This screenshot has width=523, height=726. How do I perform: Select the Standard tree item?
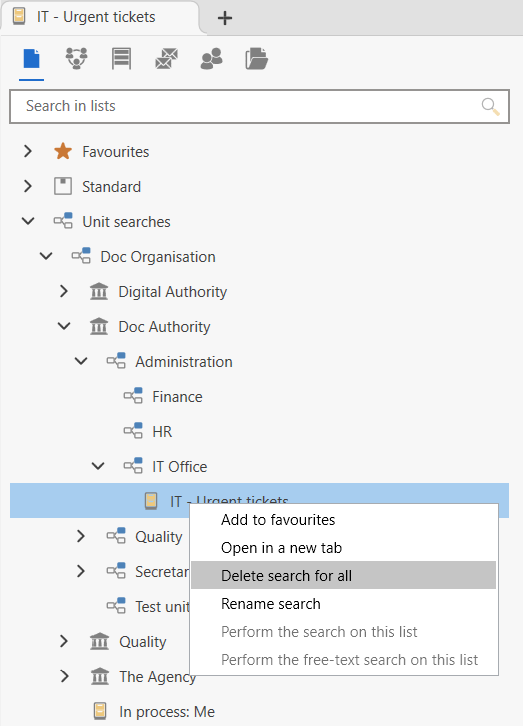point(112,187)
